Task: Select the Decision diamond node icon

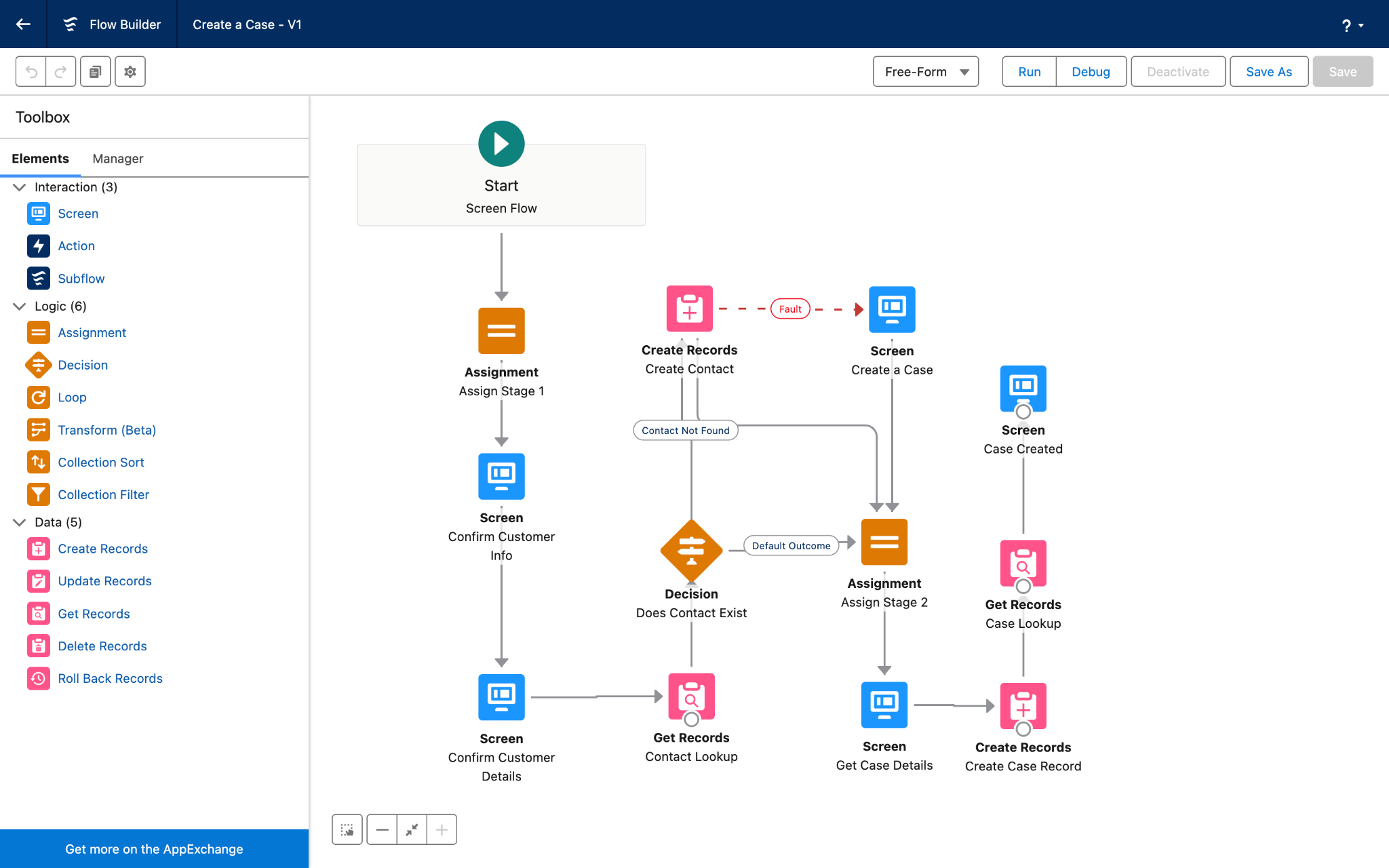Action: (x=691, y=550)
